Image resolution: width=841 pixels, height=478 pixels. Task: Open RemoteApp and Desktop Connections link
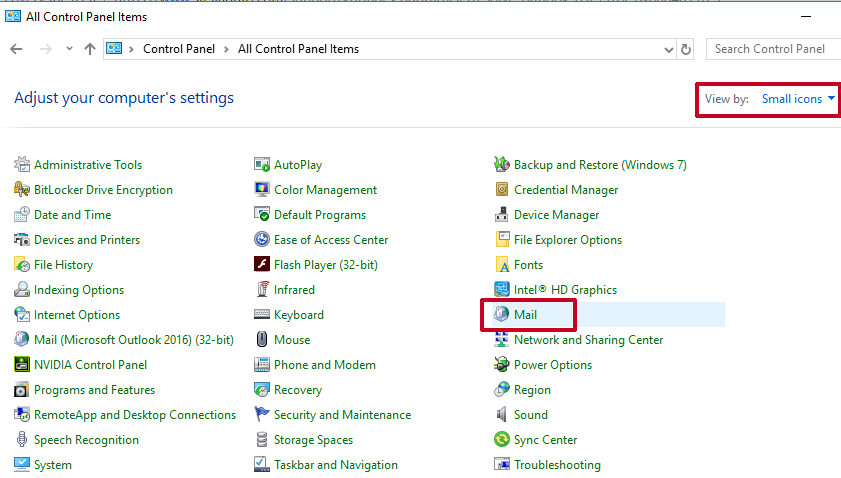click(x=135, y=415)
